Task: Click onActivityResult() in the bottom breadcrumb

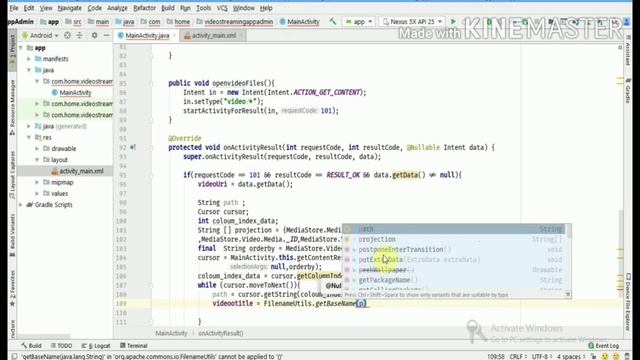Action: coord(220,333)
